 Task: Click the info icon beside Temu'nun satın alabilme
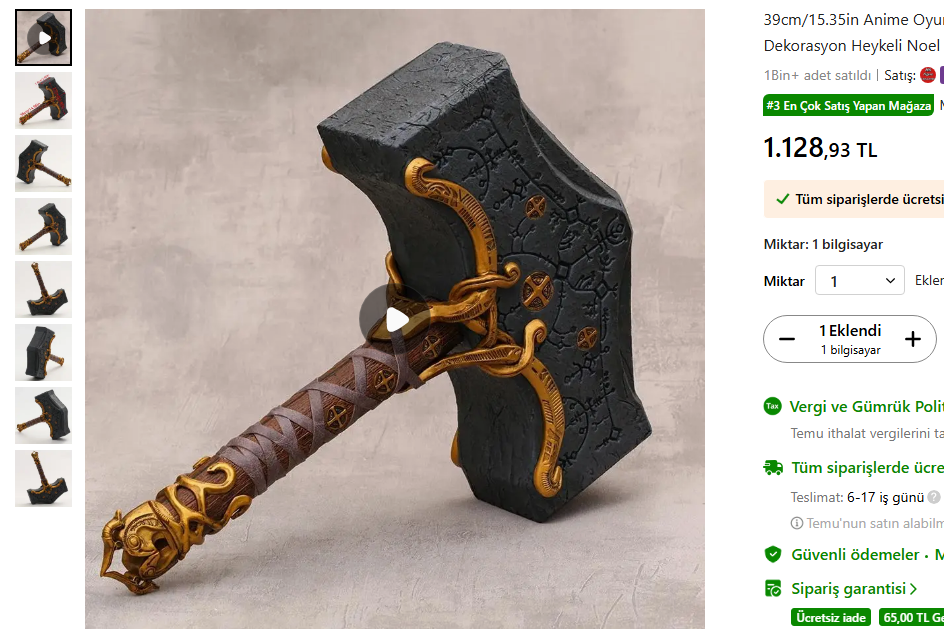[x=796, y=523]
